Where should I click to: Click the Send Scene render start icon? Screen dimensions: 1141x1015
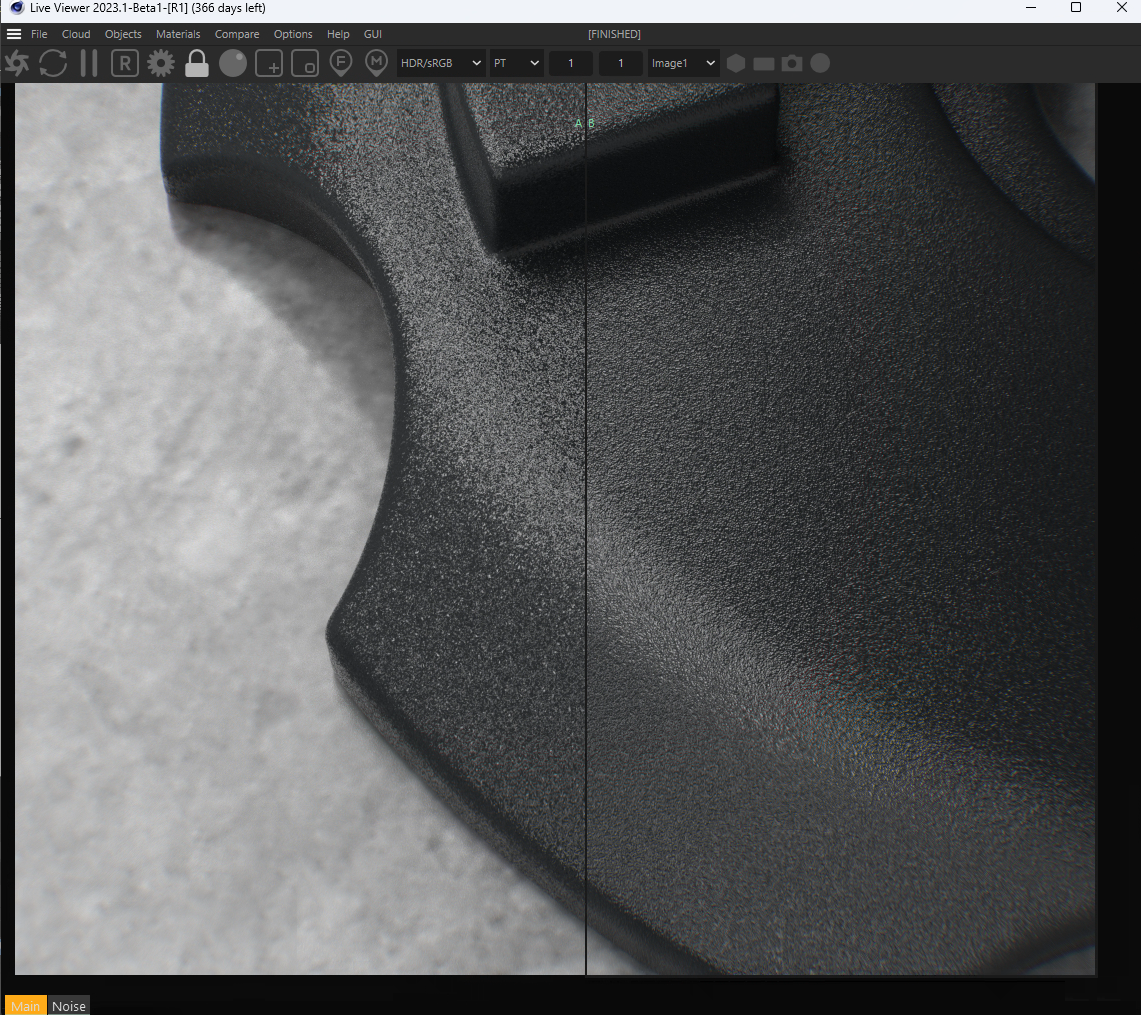click(x=17, y=63)
